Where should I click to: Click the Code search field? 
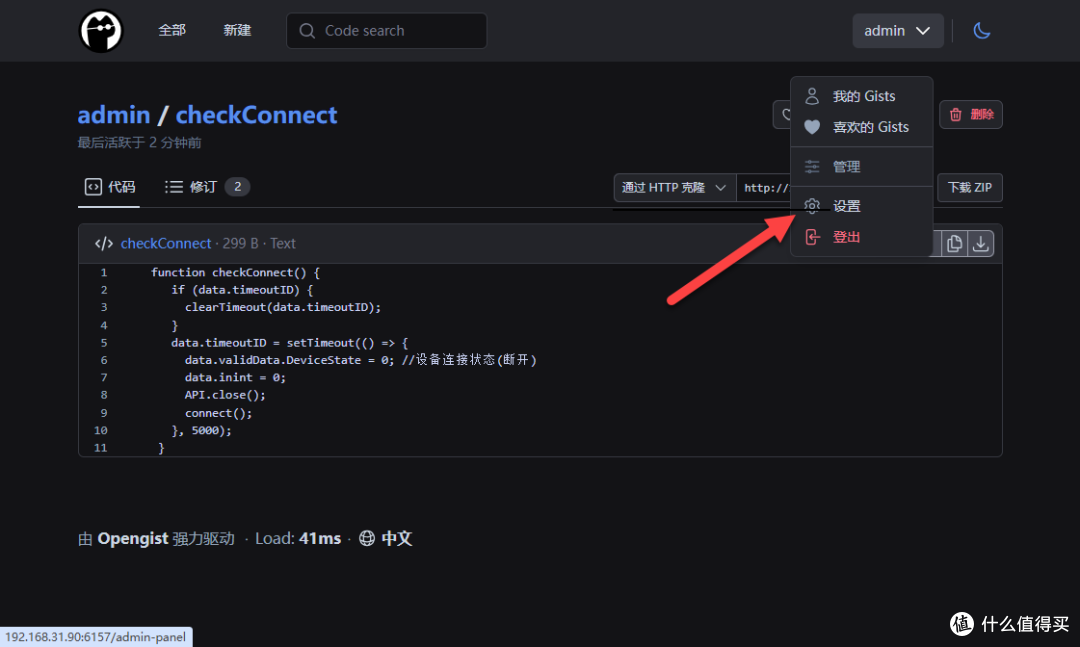click(x=386, y=31)
